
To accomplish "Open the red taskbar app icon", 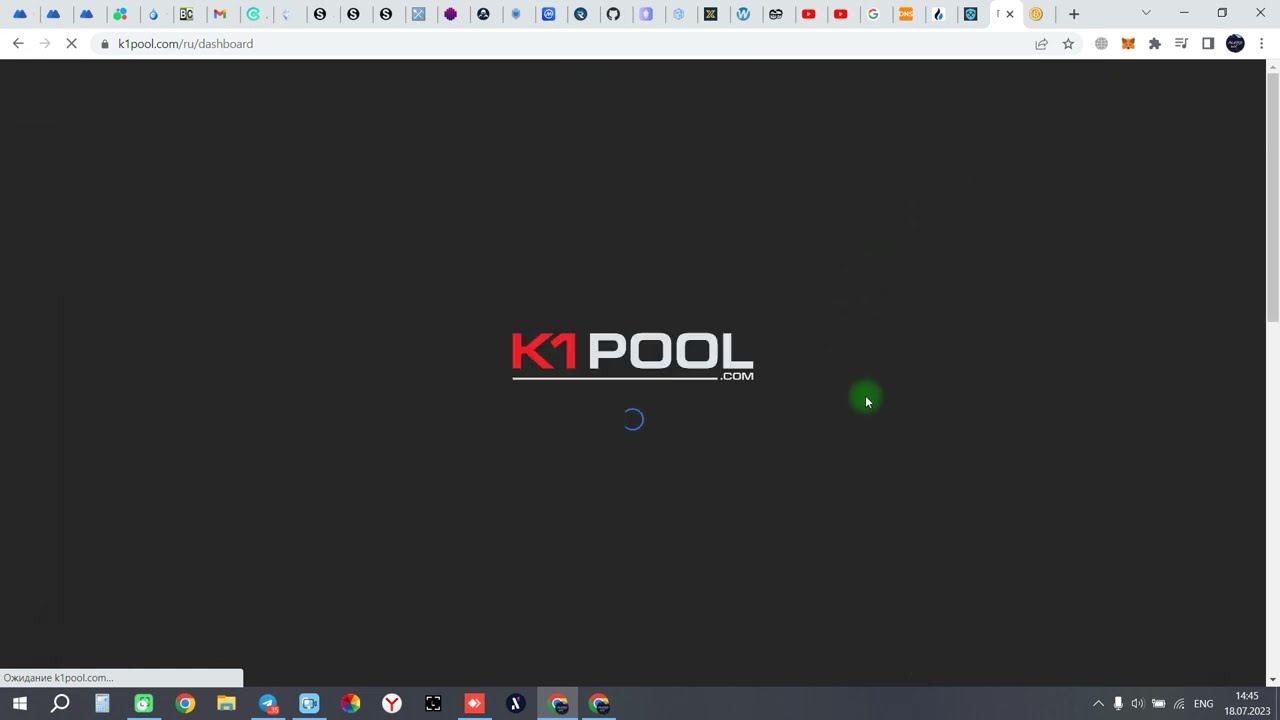I will (x=474, y=704).
